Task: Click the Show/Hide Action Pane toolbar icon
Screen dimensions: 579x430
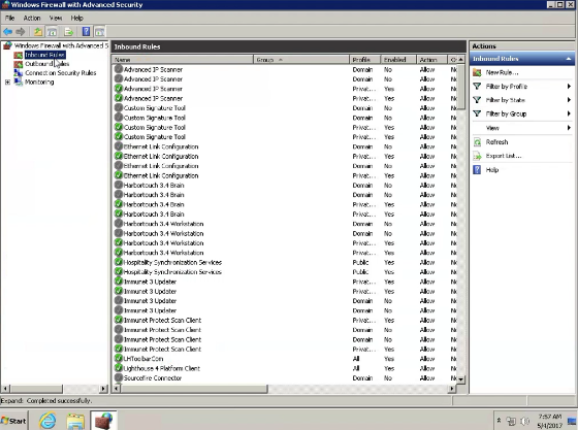Action: click(x=100, y=32)
